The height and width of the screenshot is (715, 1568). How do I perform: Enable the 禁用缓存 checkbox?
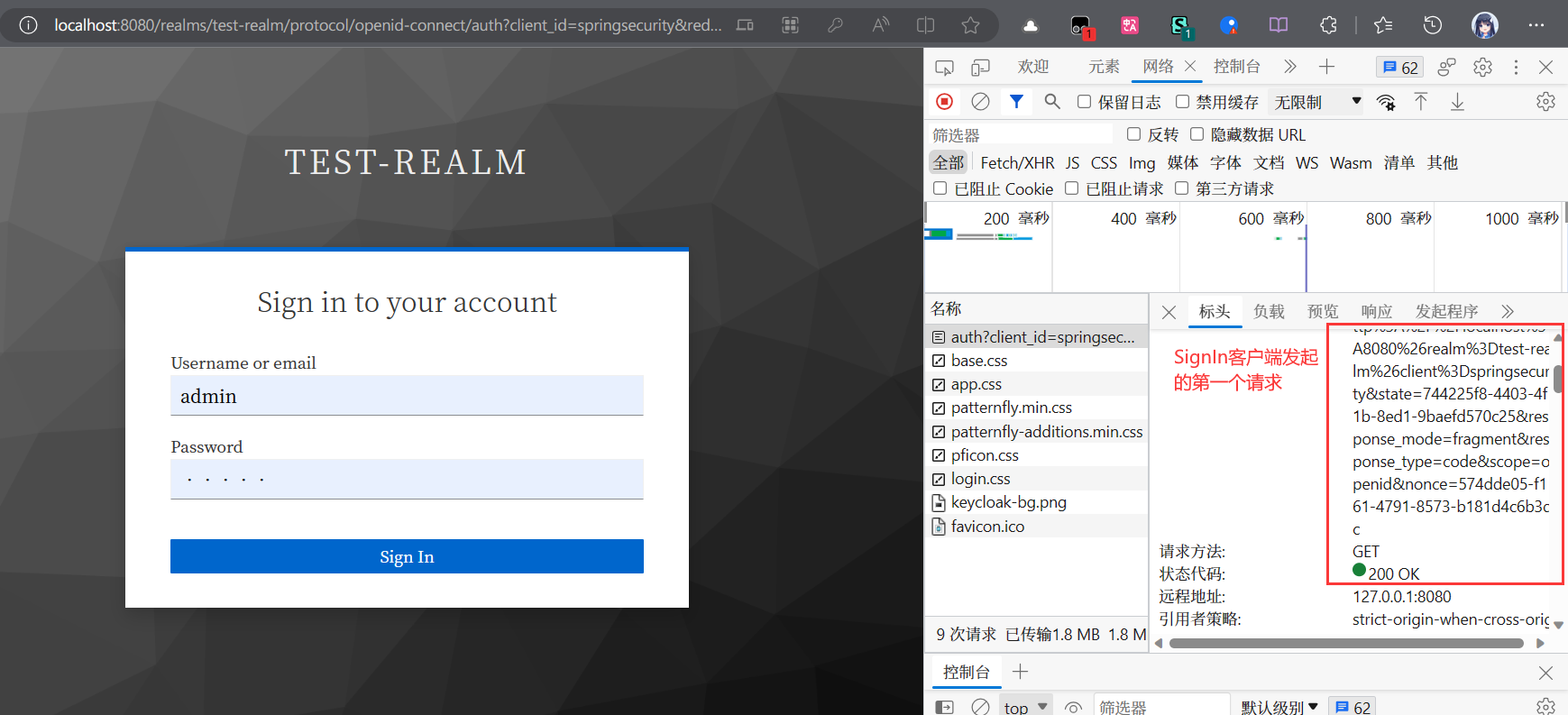pyautogui.click(x=1182, y=102)
